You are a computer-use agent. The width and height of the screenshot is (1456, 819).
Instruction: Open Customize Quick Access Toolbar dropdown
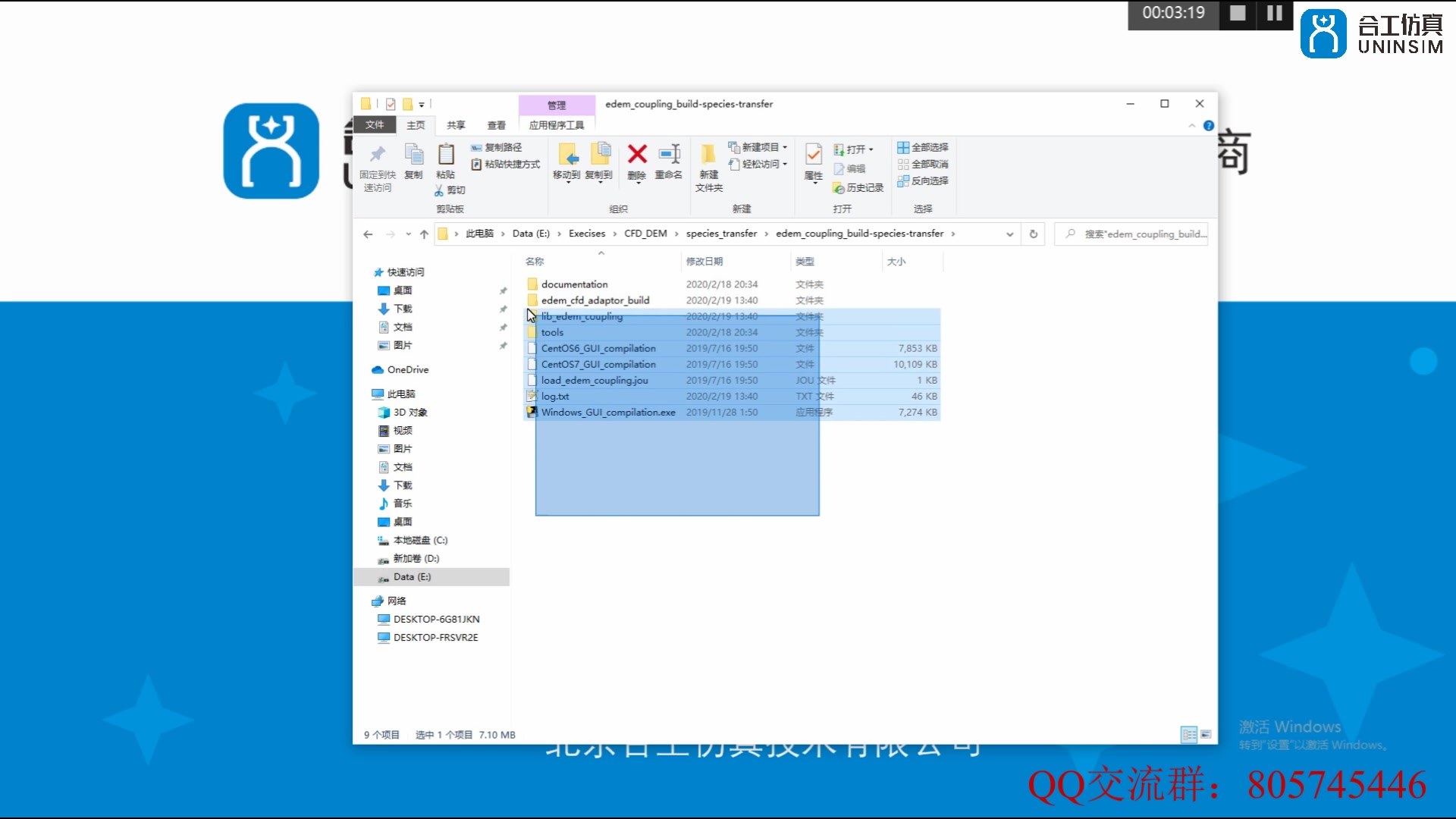(422, 105)
